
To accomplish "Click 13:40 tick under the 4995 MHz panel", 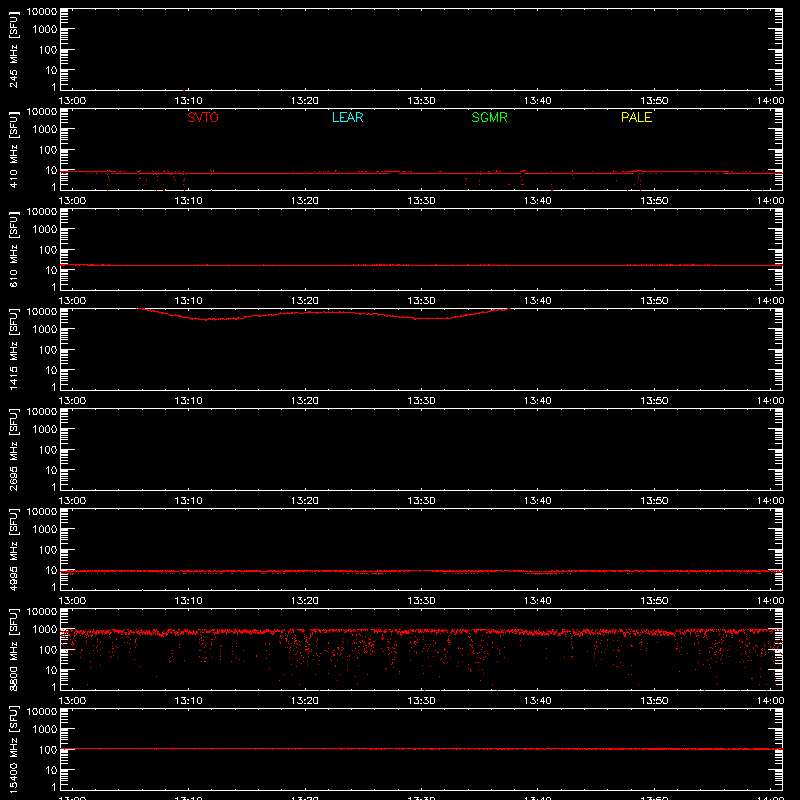I will point(538,601).
